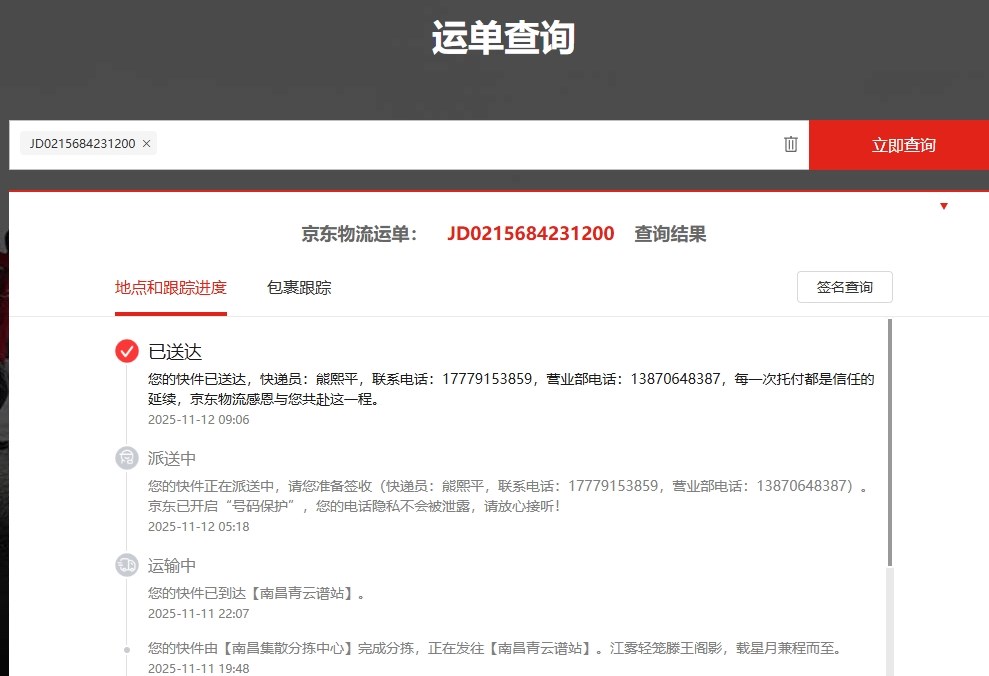
Task: Click the timeline dot beside 南昌集散分拣中心 entry
Action: pos(127,649)
